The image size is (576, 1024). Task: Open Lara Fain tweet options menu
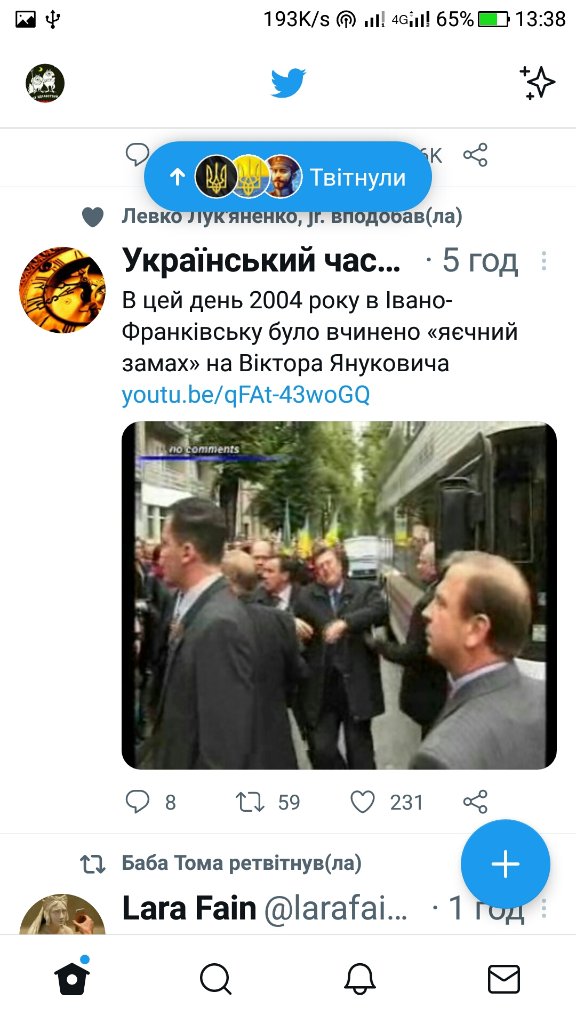543,908
